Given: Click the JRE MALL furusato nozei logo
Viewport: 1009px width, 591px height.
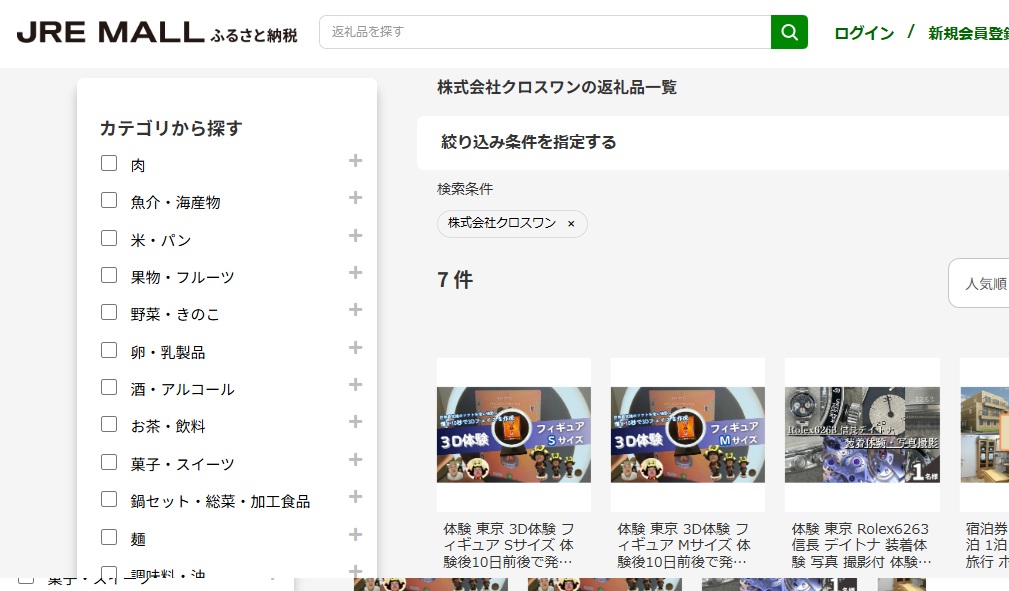Looking at the screenshot, I should click(x=157, y=33).
